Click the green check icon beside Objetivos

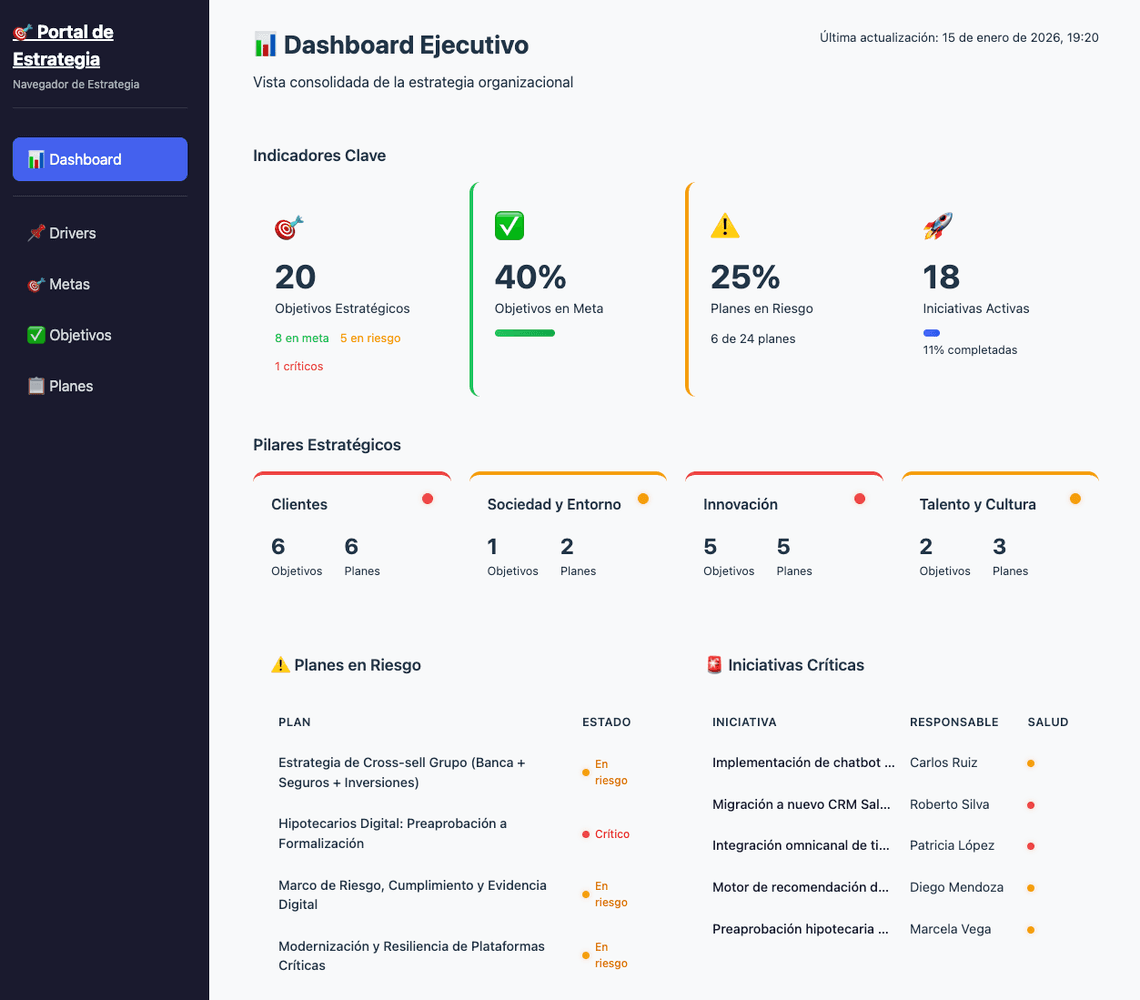(x=36, y=335)
